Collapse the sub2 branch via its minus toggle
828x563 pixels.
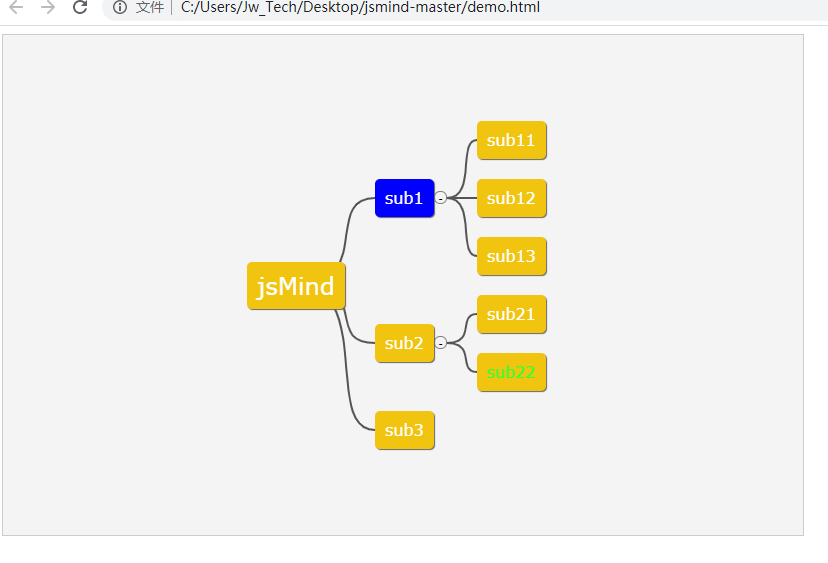441,343
